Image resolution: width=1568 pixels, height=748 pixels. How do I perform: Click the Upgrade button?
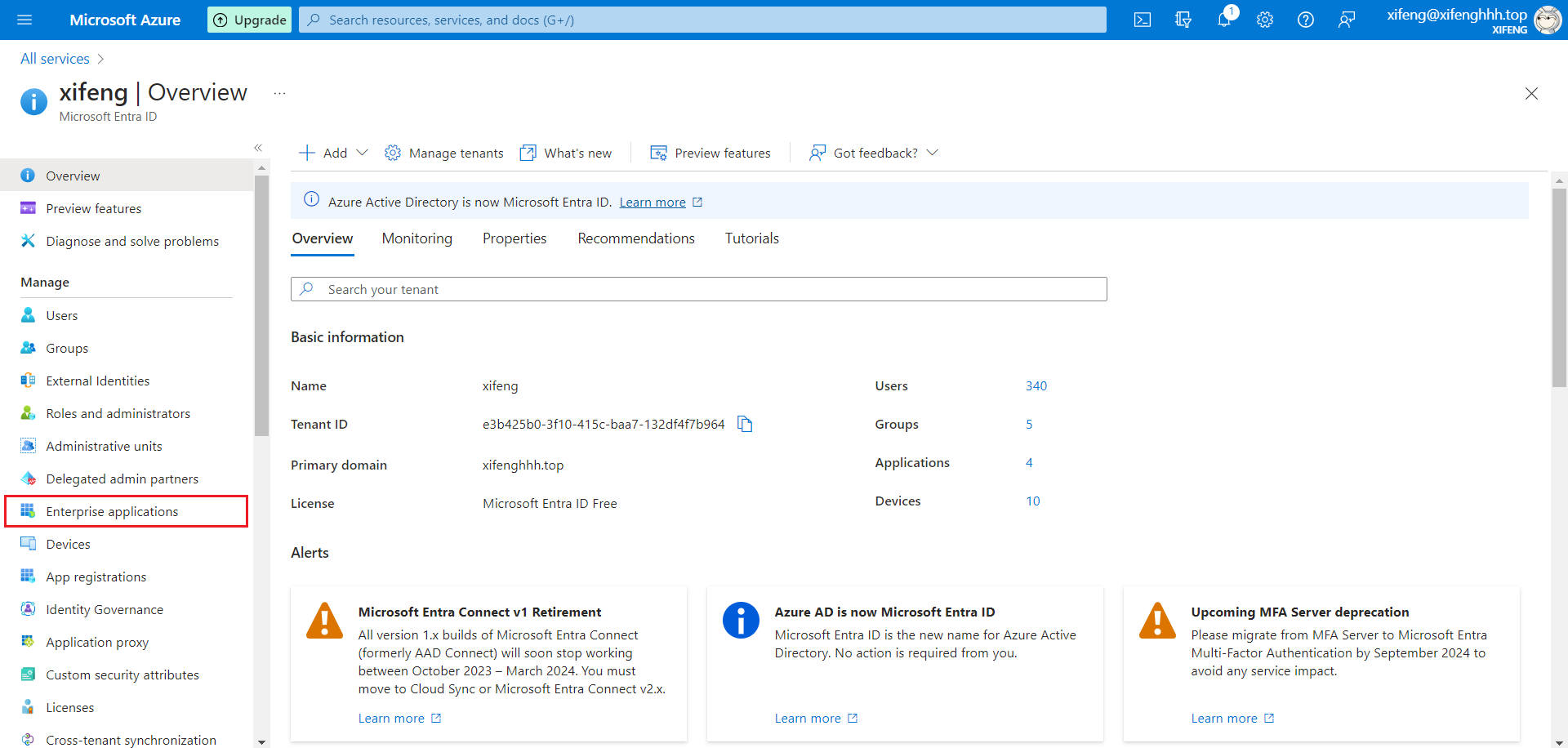(x=250, y=20)
